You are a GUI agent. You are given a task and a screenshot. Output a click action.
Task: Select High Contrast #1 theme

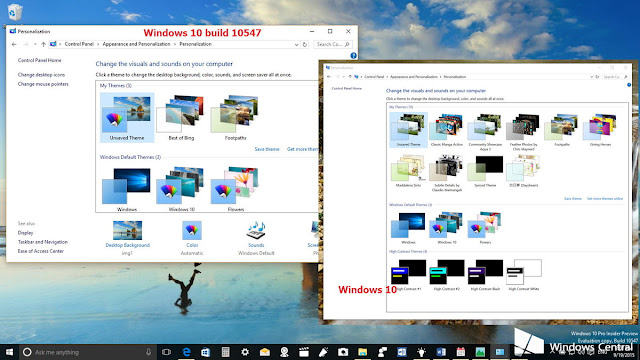pyautogui.click(x=408, y=275)
